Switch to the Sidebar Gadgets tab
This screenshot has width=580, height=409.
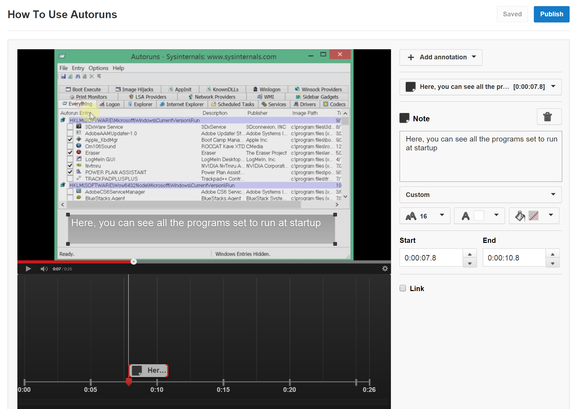[317, 97]
